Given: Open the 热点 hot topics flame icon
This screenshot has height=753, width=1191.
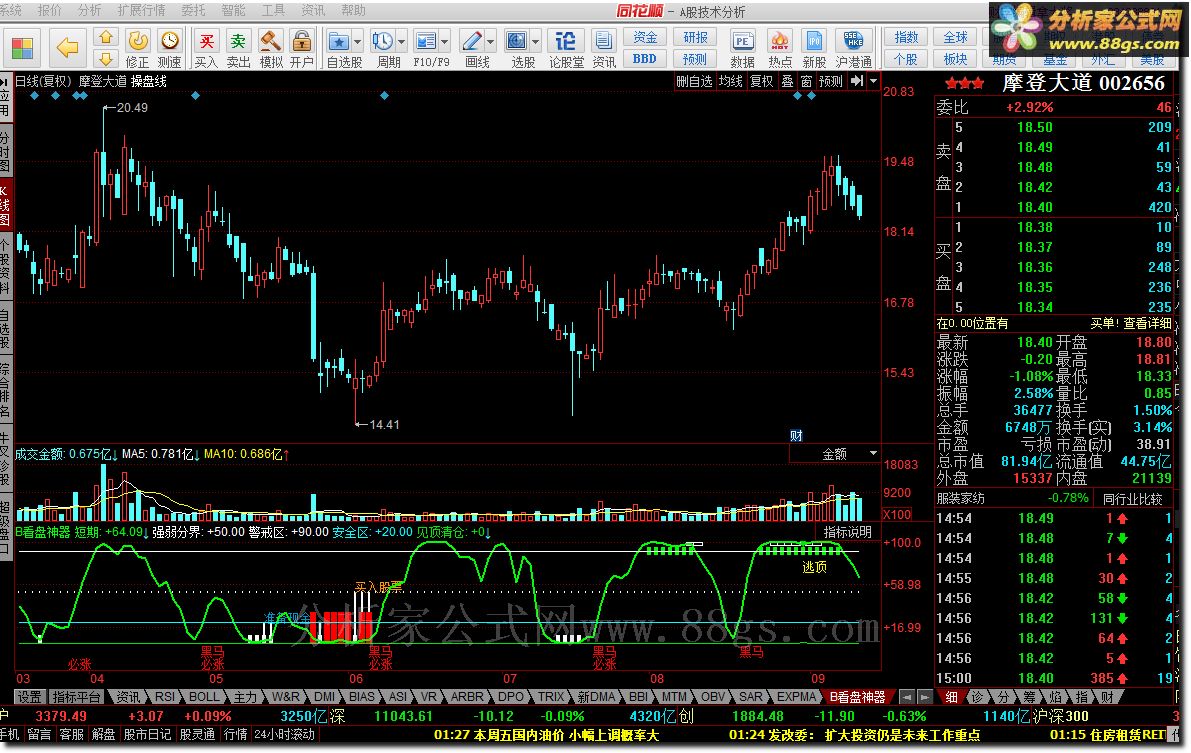Looking at the screenshot, I should tap(779, 41).
